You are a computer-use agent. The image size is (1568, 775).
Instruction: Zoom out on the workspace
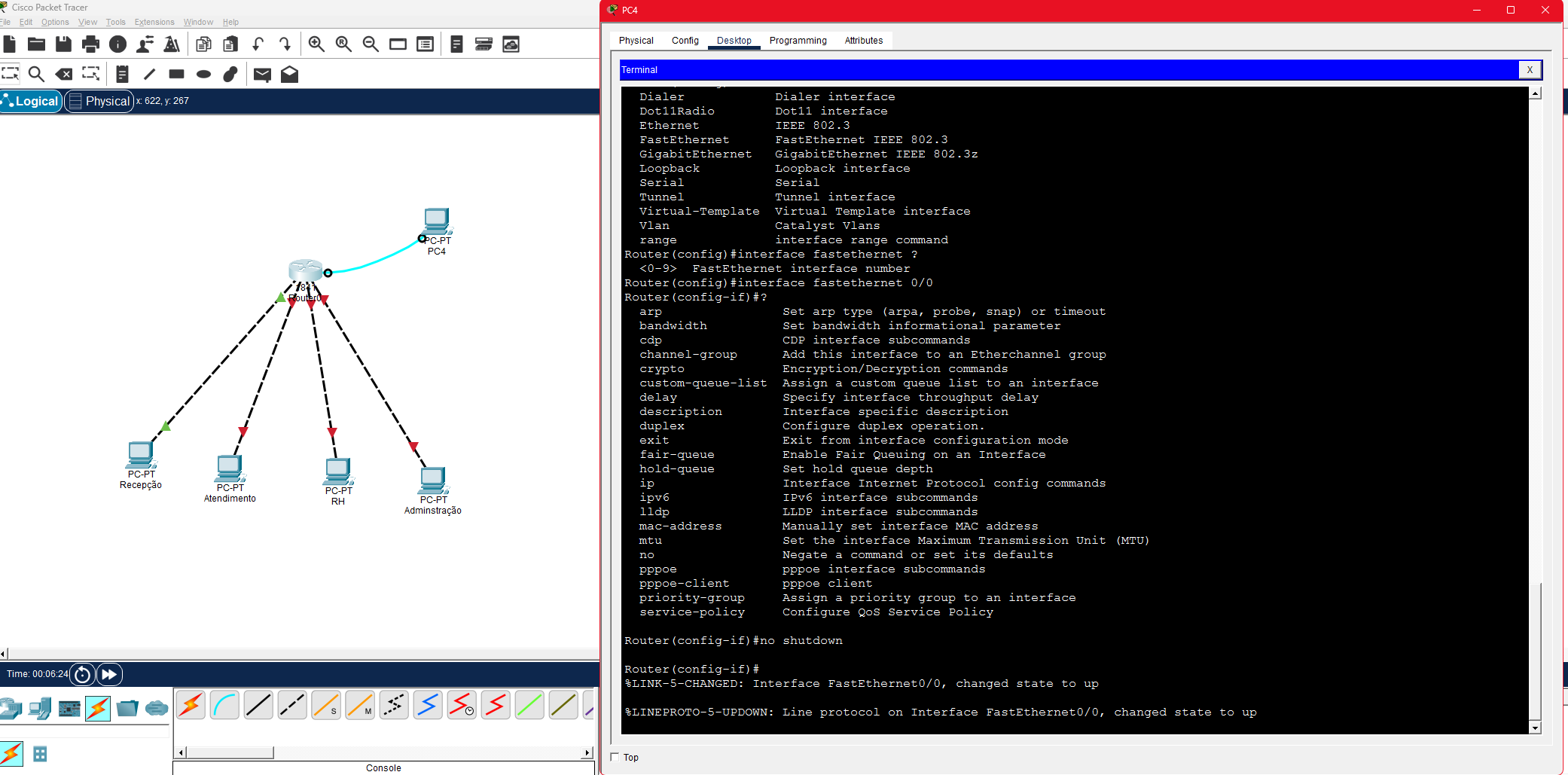tap(371, 44)
